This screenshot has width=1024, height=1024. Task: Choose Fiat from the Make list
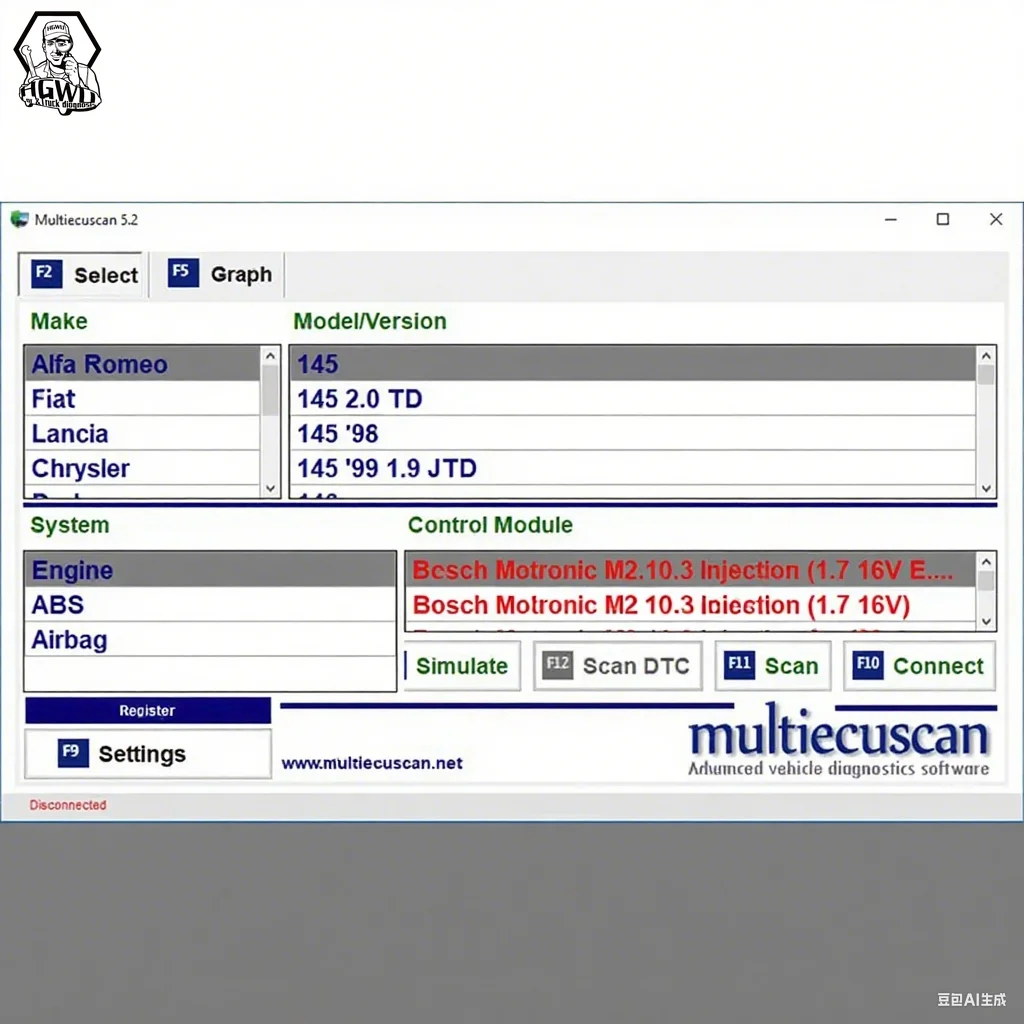coord(142,398)
